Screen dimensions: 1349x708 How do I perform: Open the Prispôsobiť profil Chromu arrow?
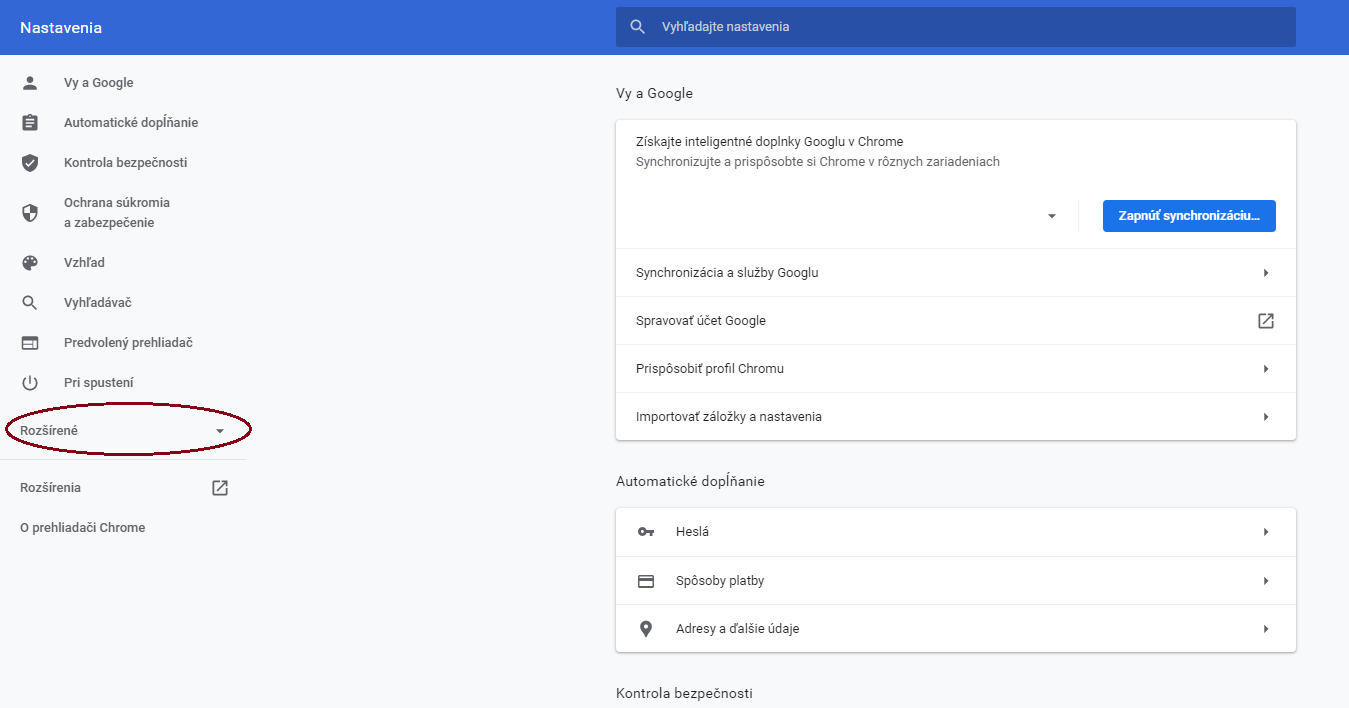(x=1266, y=369)
